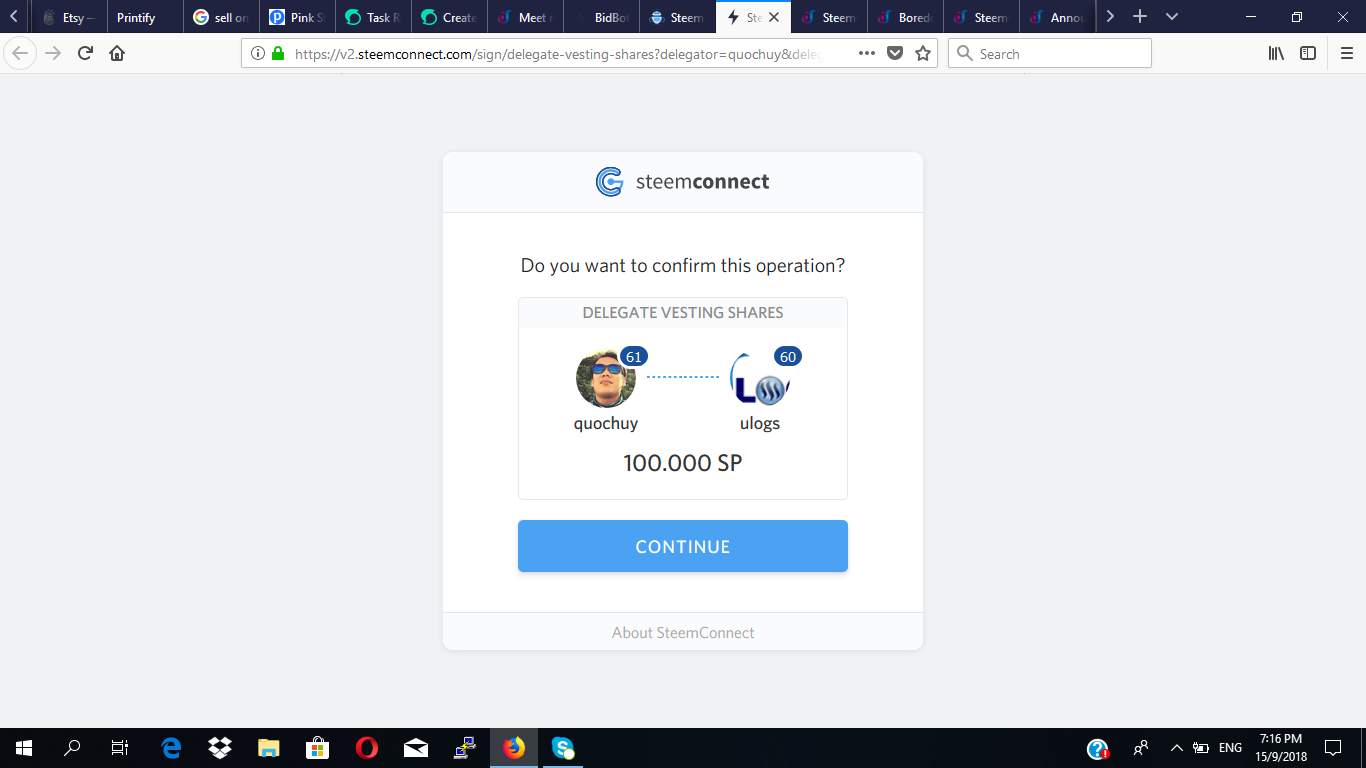
Task: Open the page actions three-dot menu
Action: tap(867, 54)
